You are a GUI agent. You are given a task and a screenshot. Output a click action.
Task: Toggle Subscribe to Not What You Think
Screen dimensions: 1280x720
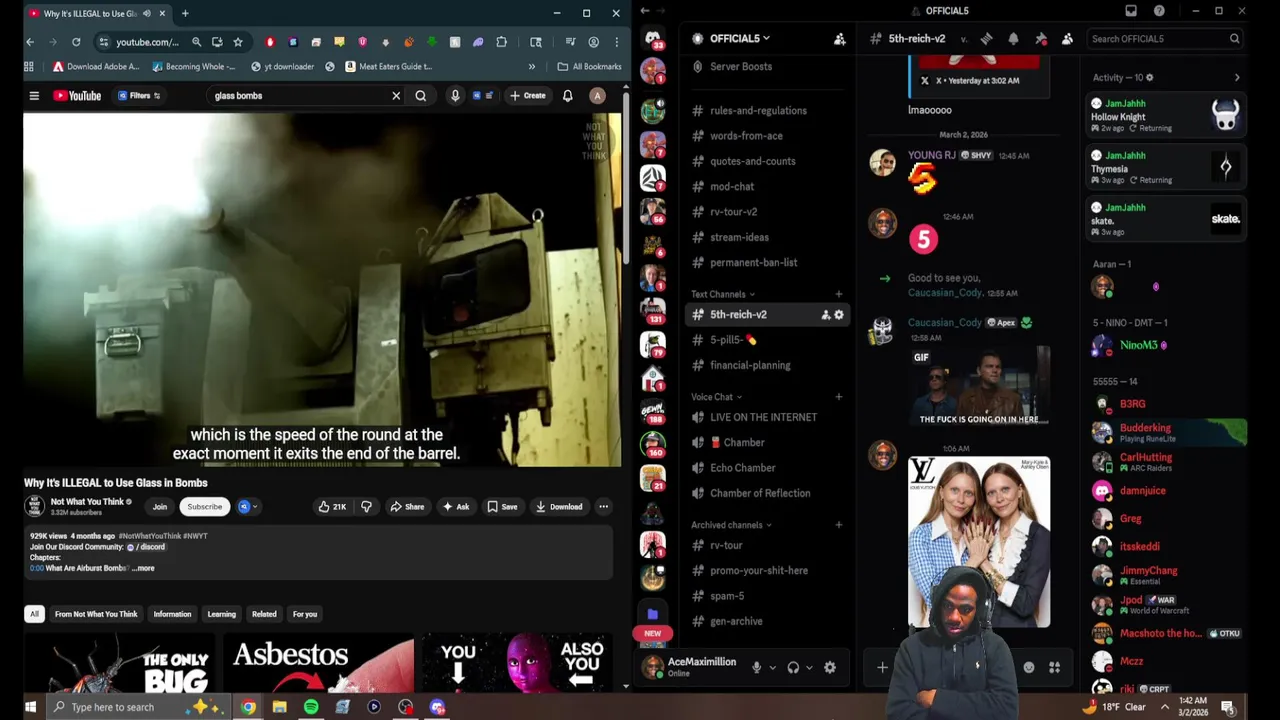(x=204, y=507)
